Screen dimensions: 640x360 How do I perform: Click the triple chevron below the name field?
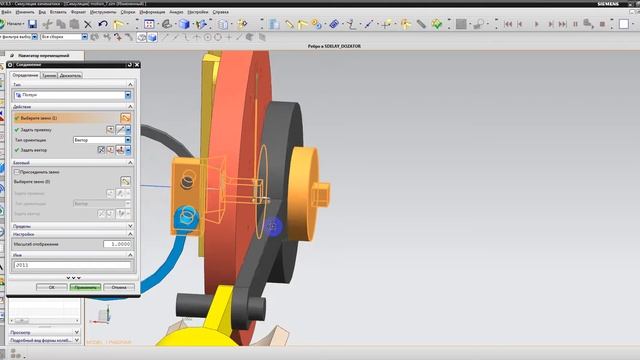[73, 278]
